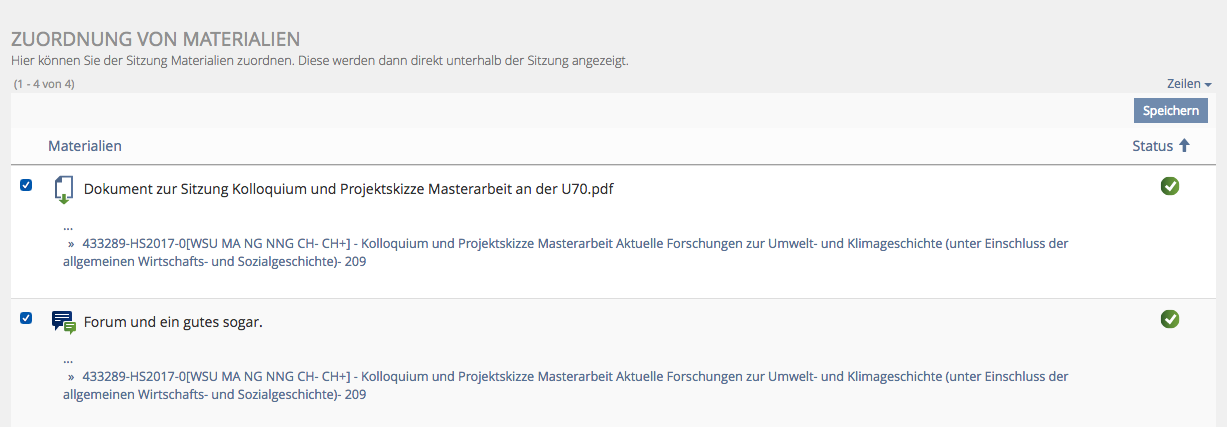Click the (1 - 4 von 4) row counter
Screen dimensions: 1227x427
[44, 84]
